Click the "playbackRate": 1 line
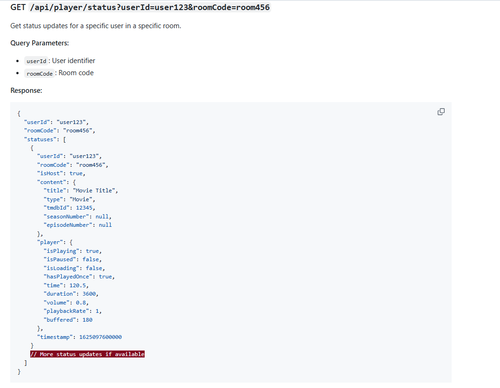The height and width of the screenshot is (388, 500). 73,311
